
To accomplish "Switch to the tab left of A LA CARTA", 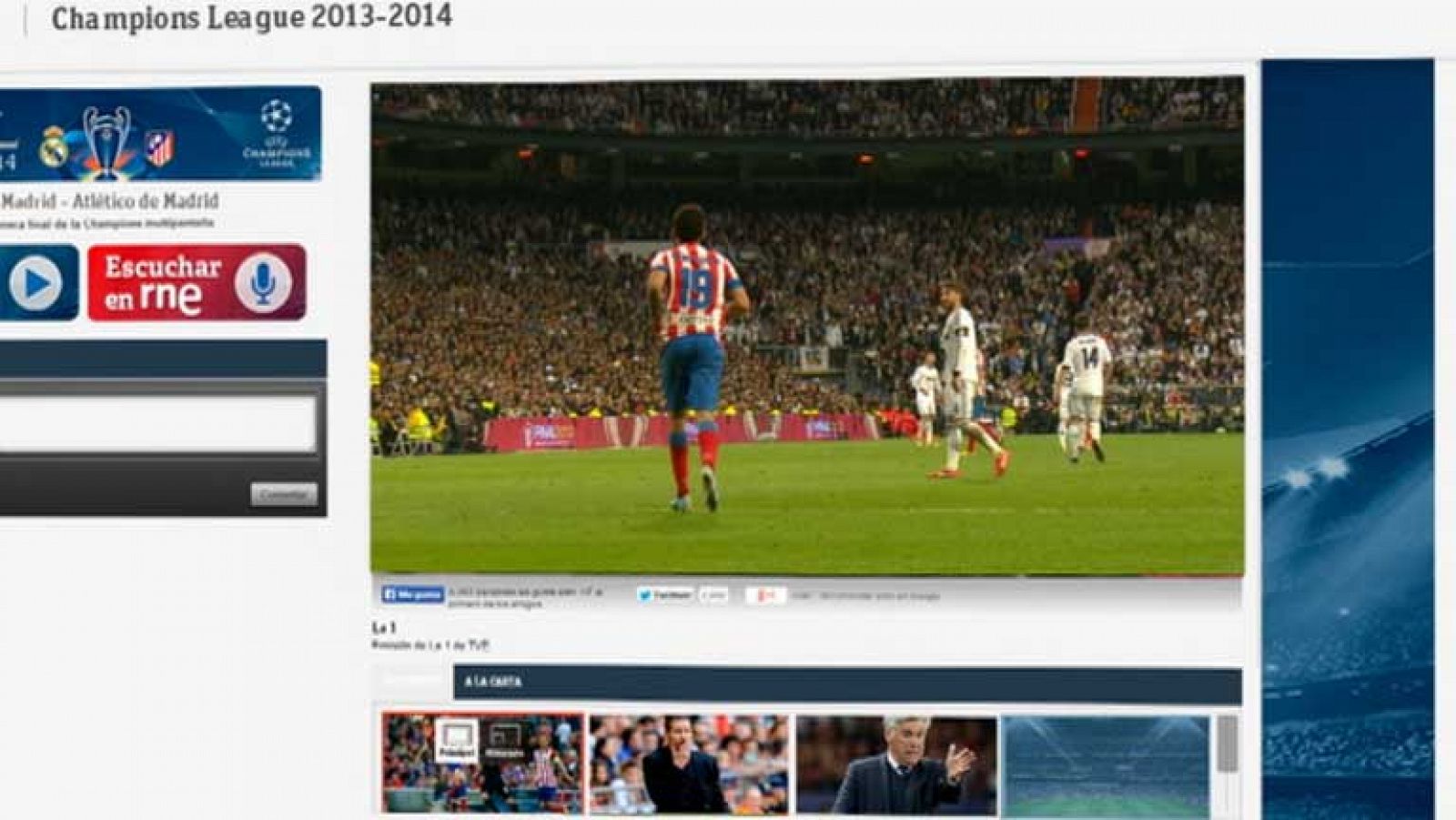I will (x=412, y=682).
